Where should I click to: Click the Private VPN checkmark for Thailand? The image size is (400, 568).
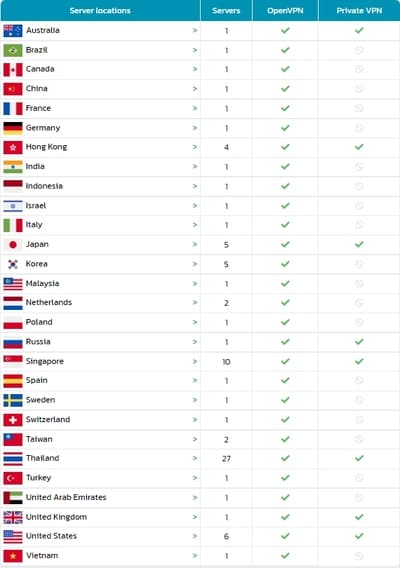click(359, 458)
